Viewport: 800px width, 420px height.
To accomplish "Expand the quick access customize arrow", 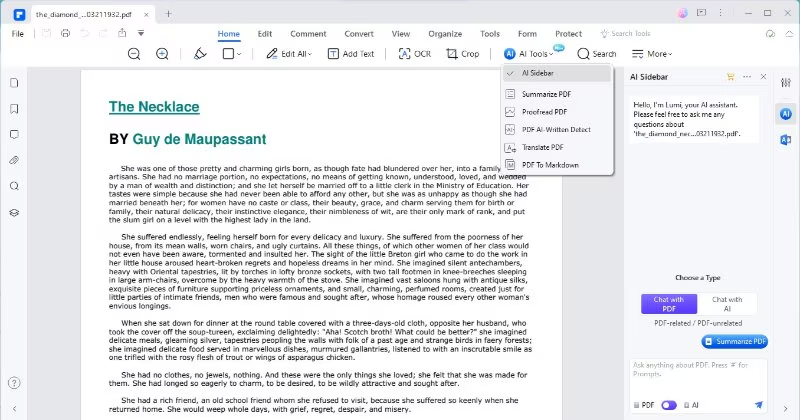I will click(x=141, y=33).
